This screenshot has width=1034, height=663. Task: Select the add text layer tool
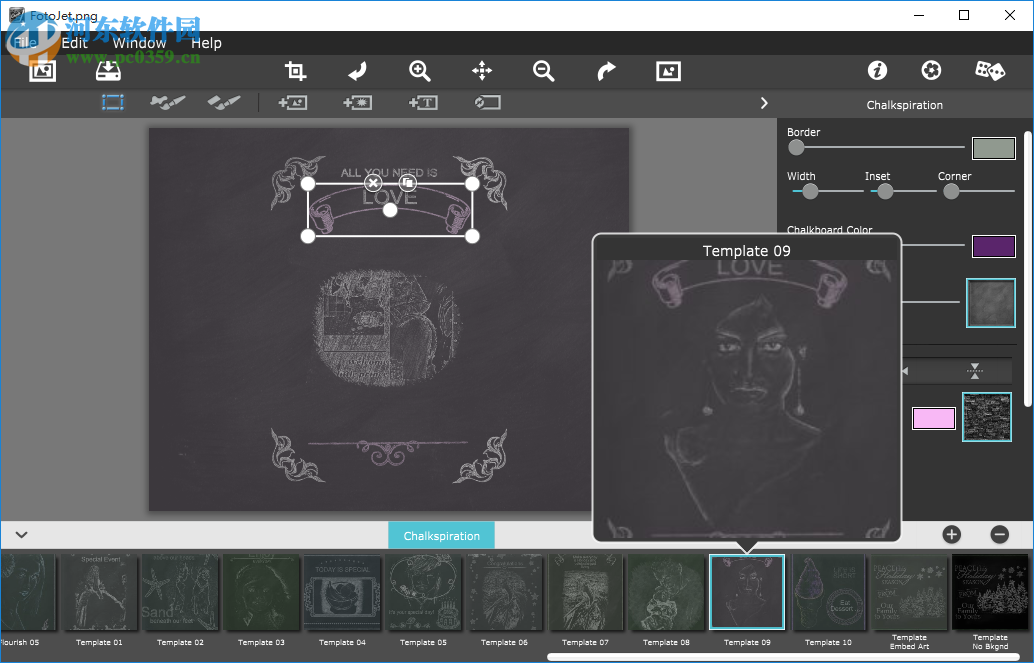coord(423,103)
